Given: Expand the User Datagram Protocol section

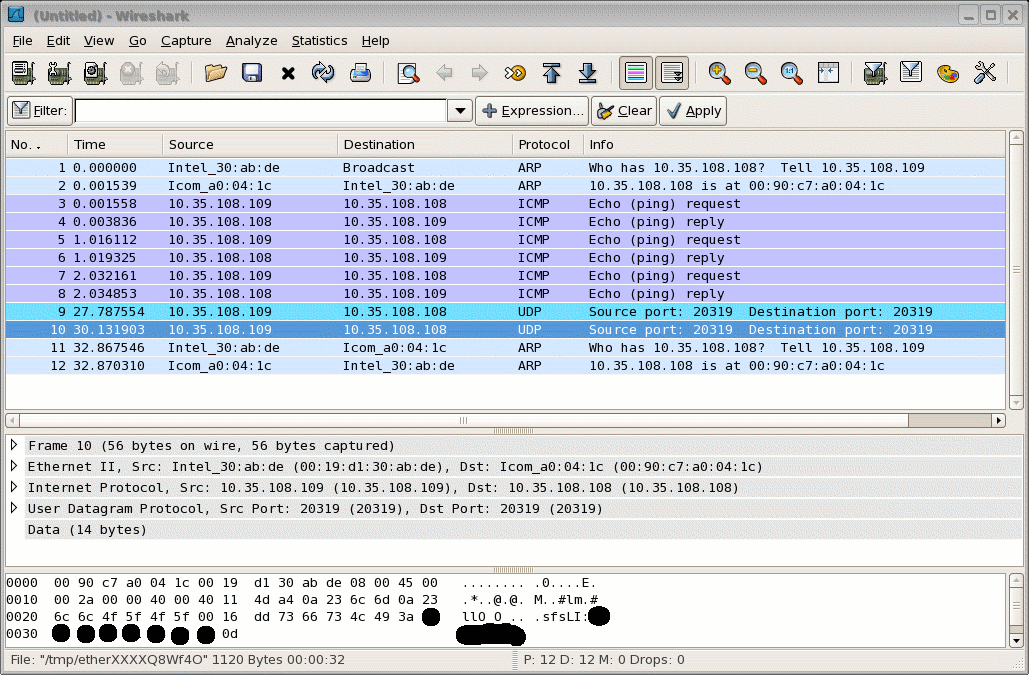Looking at the screenshot, I should [14, 508].
